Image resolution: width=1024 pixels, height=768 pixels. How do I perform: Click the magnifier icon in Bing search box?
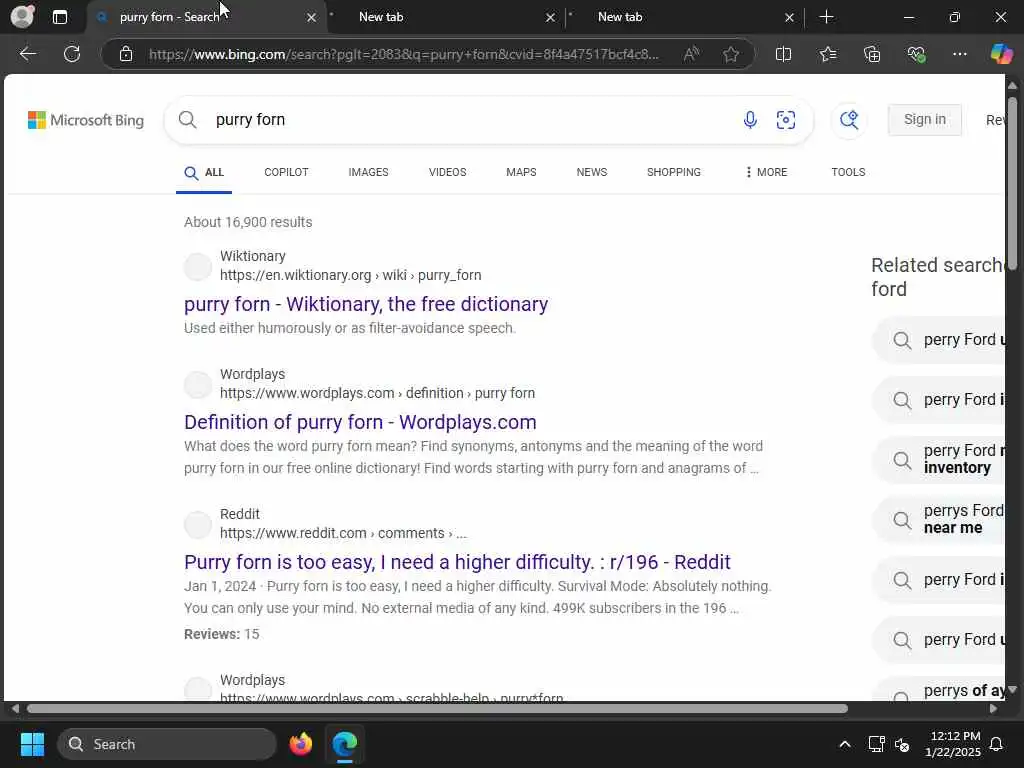coord(187,120)
